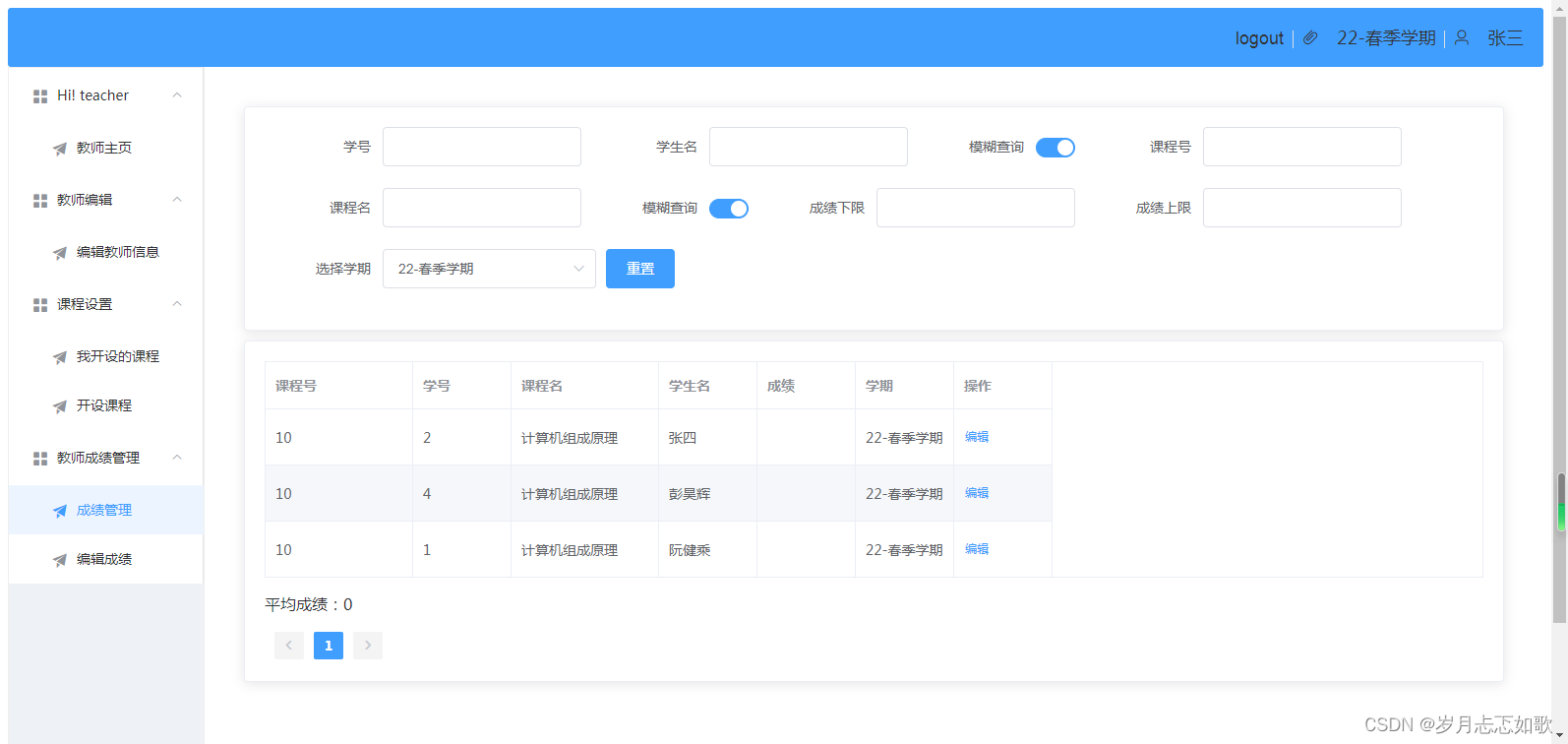The width and height of the screenshot is (1568, 744).
Task: Go to 开设课程 menu item
Action: click(x=105, y=405)
